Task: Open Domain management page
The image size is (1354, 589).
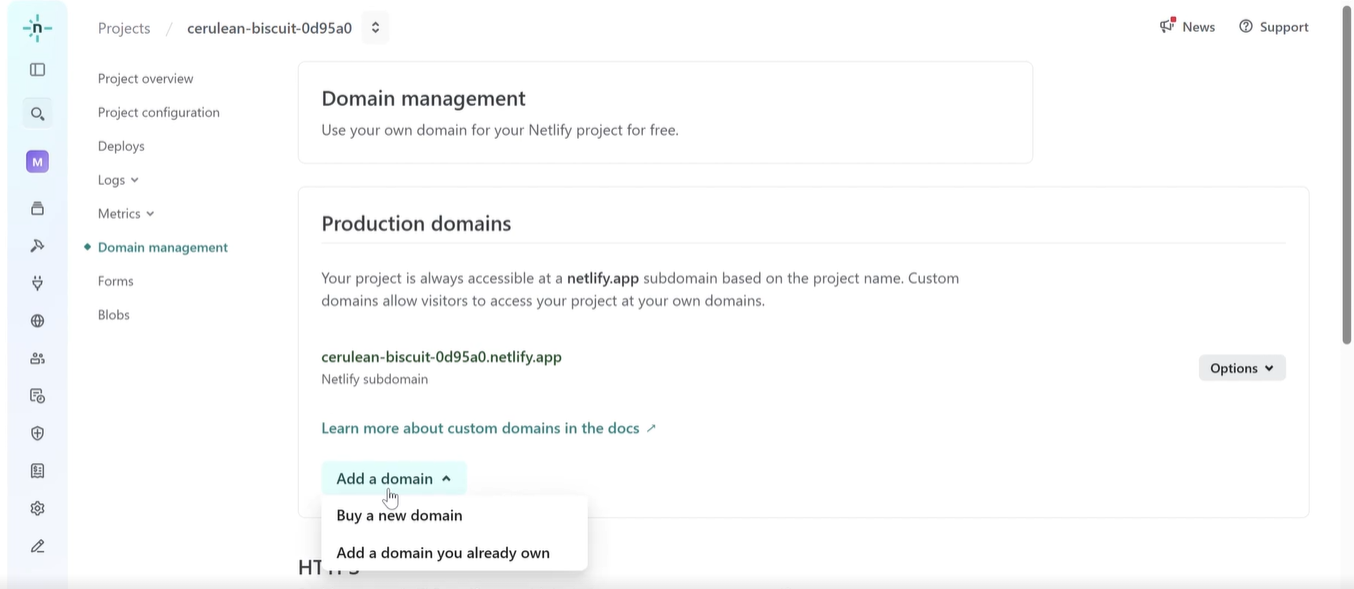Action: (163, 247)
